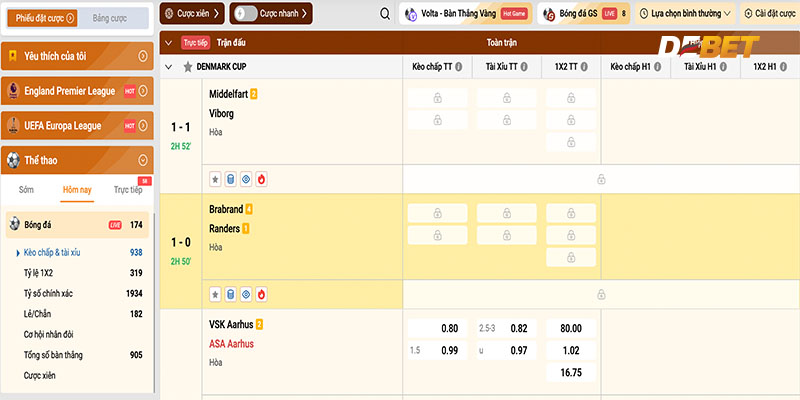
Task: Switch to the Bảng cược view
Action: click(x=110, y=17)
